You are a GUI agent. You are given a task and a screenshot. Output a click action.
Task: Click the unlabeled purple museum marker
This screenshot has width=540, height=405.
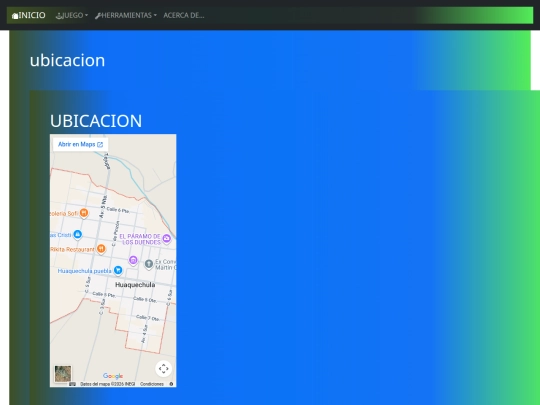coord(133,260)
